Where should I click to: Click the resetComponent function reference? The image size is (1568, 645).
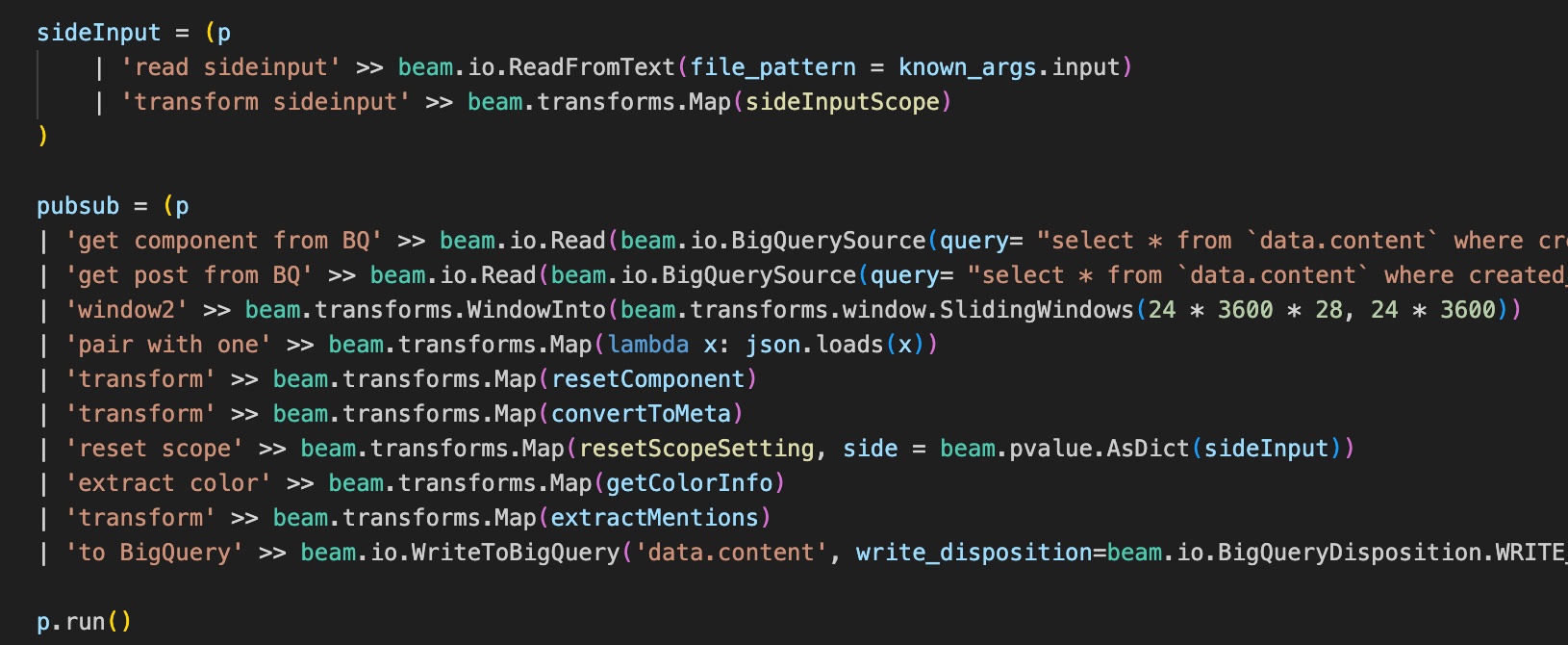pyautogui.click(x=648, y=379)
